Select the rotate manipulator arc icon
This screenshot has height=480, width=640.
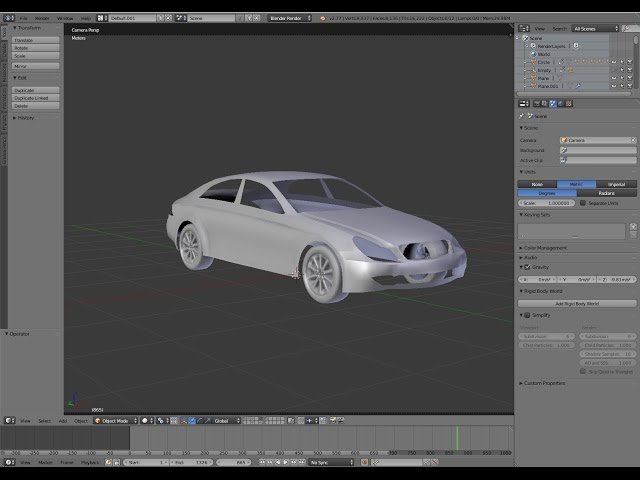click(200, 420)
